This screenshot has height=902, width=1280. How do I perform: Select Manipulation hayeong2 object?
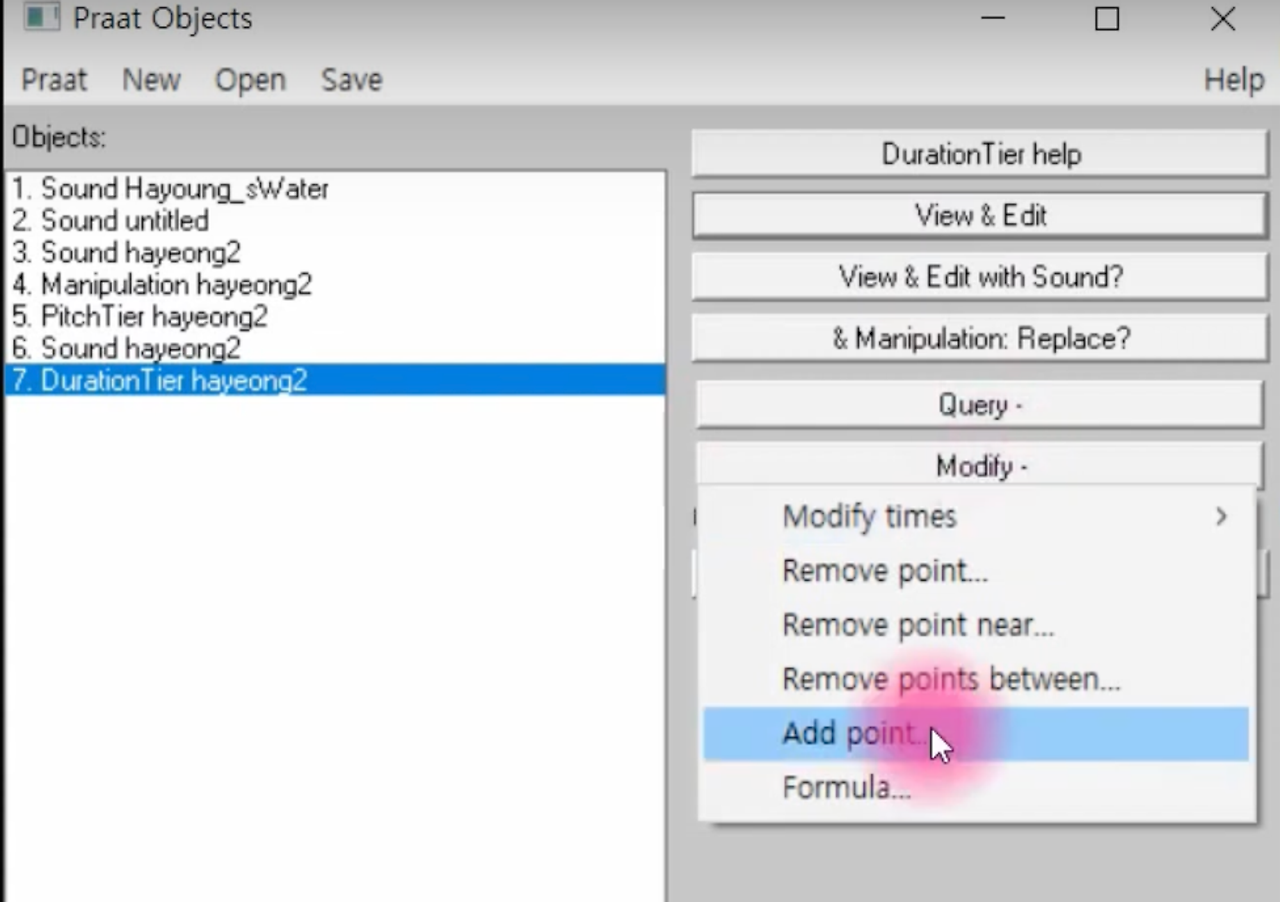[335, 285]
